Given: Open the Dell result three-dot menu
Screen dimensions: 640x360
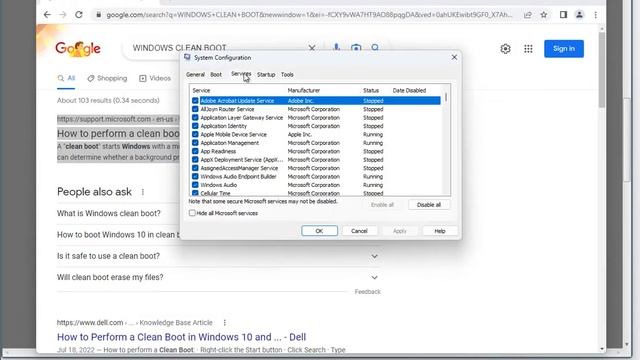Looking at the screenshot, I should click(x=224, y=322).
